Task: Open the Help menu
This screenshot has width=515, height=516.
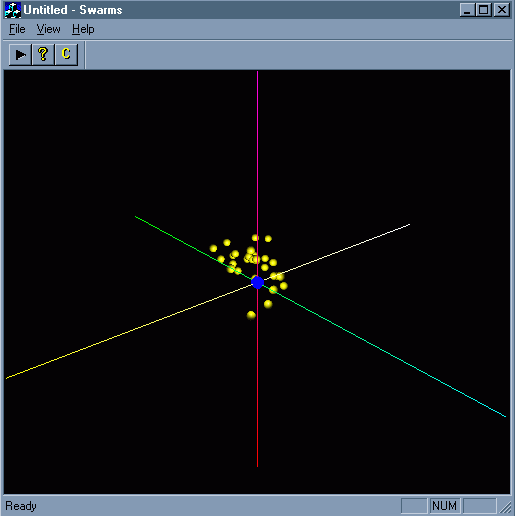Action: (83, 29)
